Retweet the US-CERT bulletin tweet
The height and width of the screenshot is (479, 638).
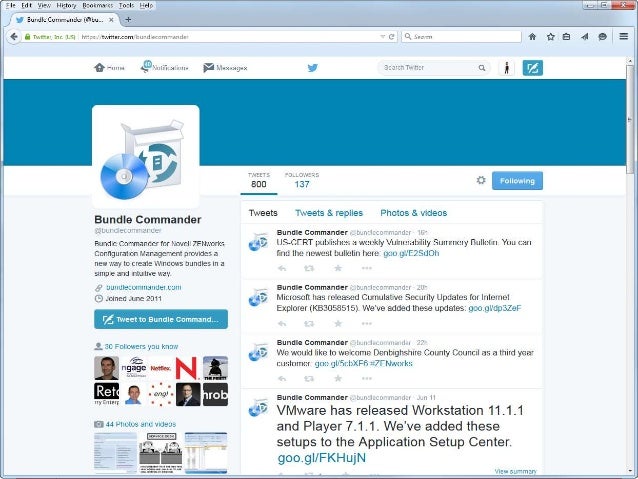pos(309,268)
